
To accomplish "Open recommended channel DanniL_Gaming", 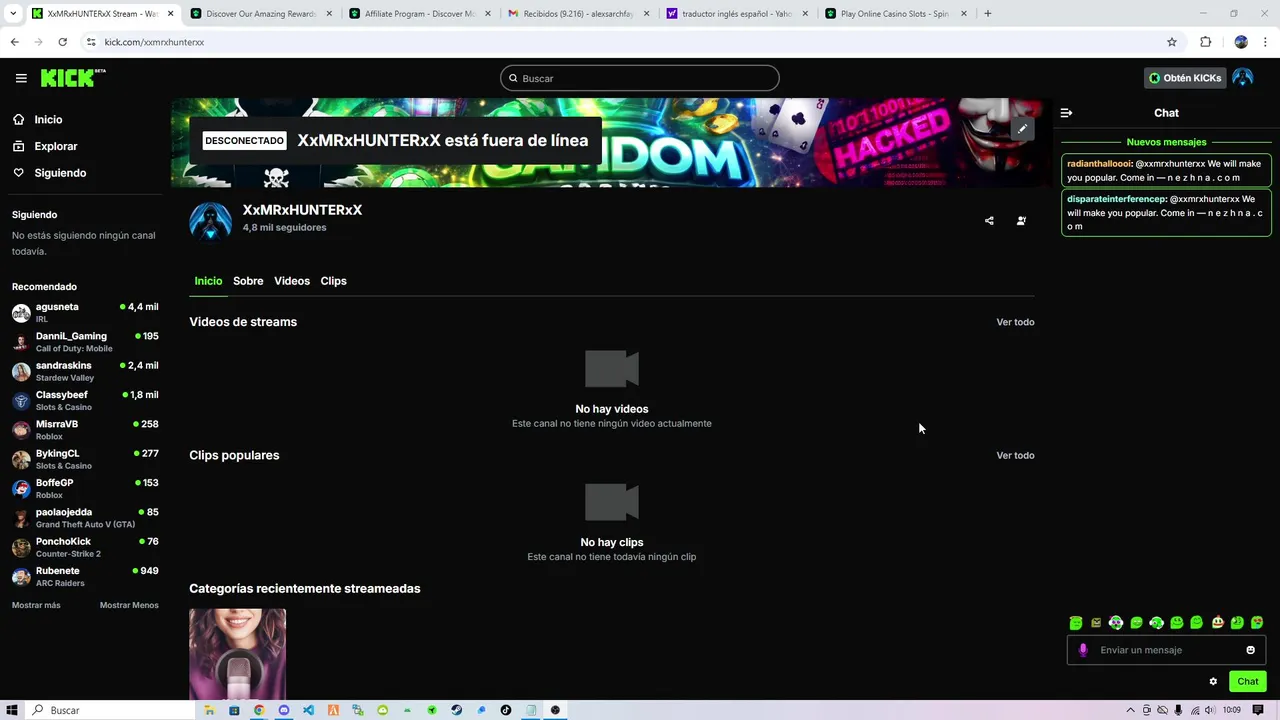I will tap(85, 341).
